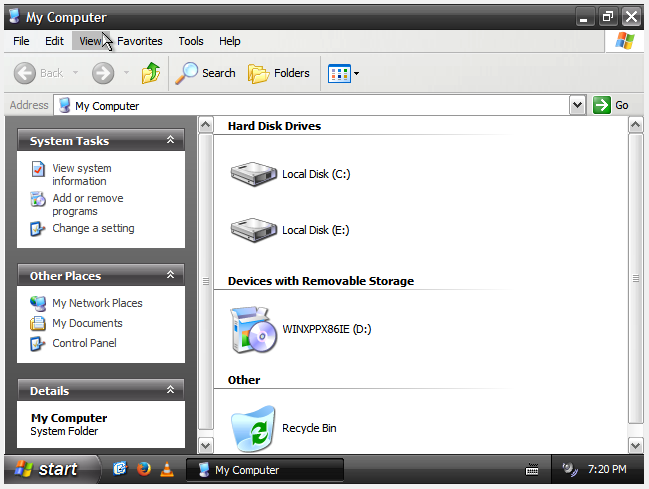Click the task pane vertical scrollbar thumb

click(206, 282)
